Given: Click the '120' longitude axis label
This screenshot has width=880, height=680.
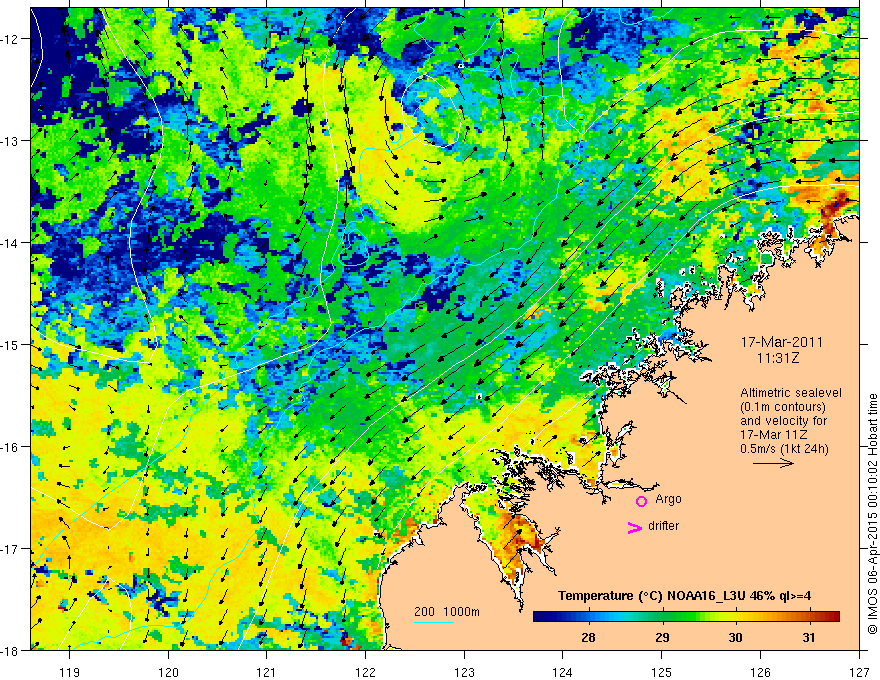Looking at the screenshot, I should point(168,672).
